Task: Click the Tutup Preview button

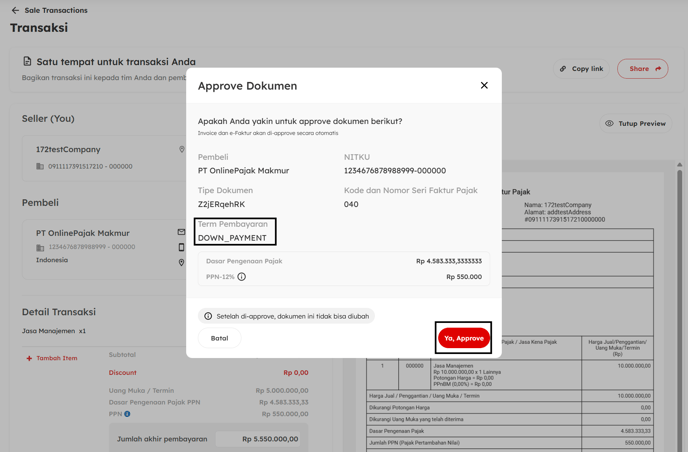Action: (x=635, y=124)
